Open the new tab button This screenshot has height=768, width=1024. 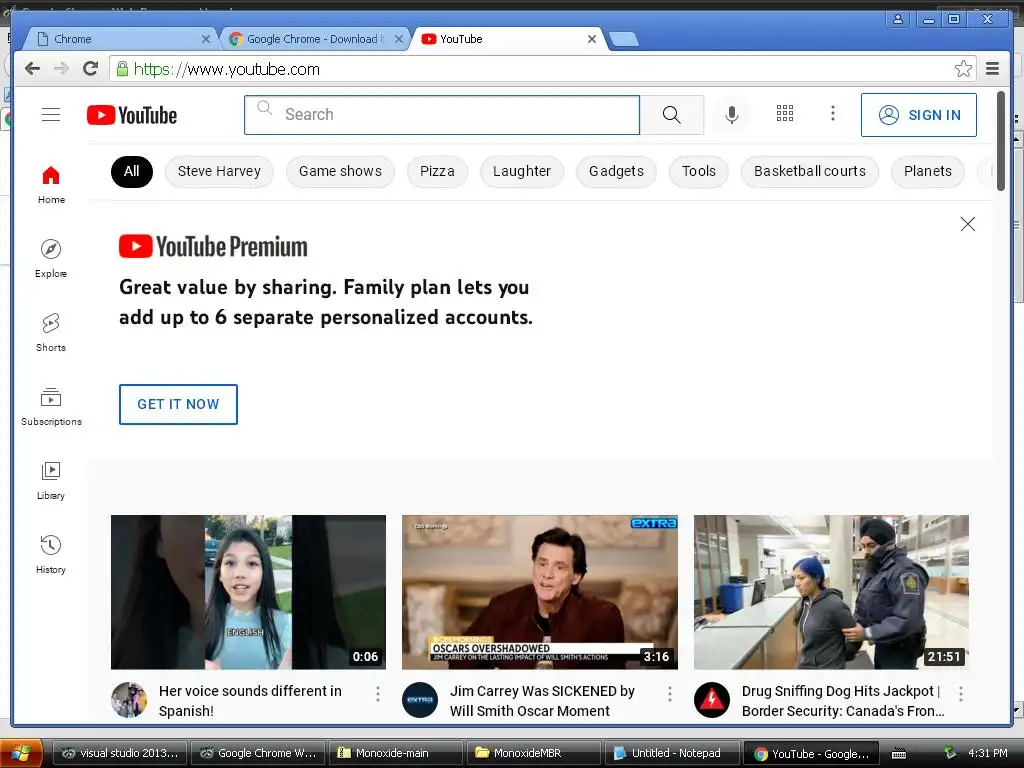tap(624, 39)
